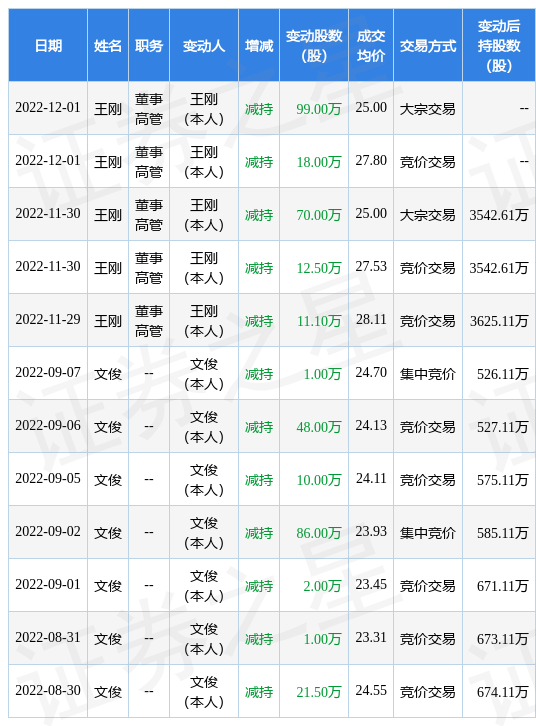Select the 变动后持股数(股) header
The image size is (536, 726).
[x=499, y=46]
